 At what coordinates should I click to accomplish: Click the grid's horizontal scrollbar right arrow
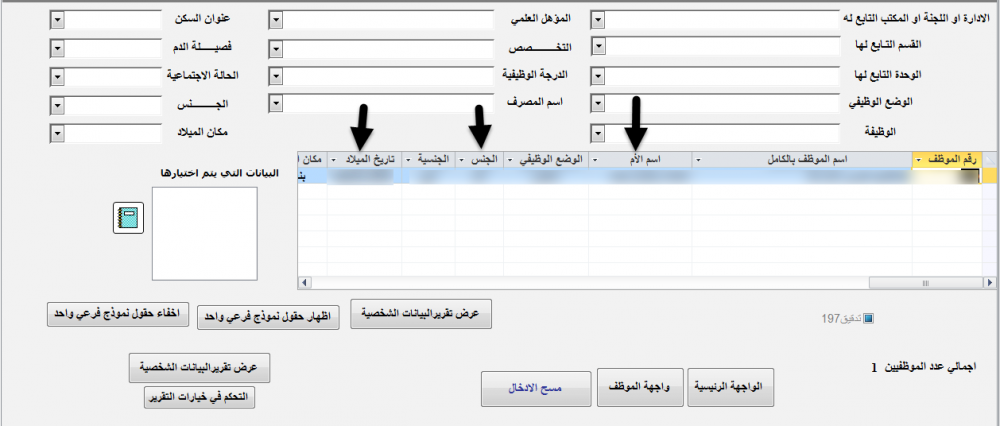click(x=990, y=282)
